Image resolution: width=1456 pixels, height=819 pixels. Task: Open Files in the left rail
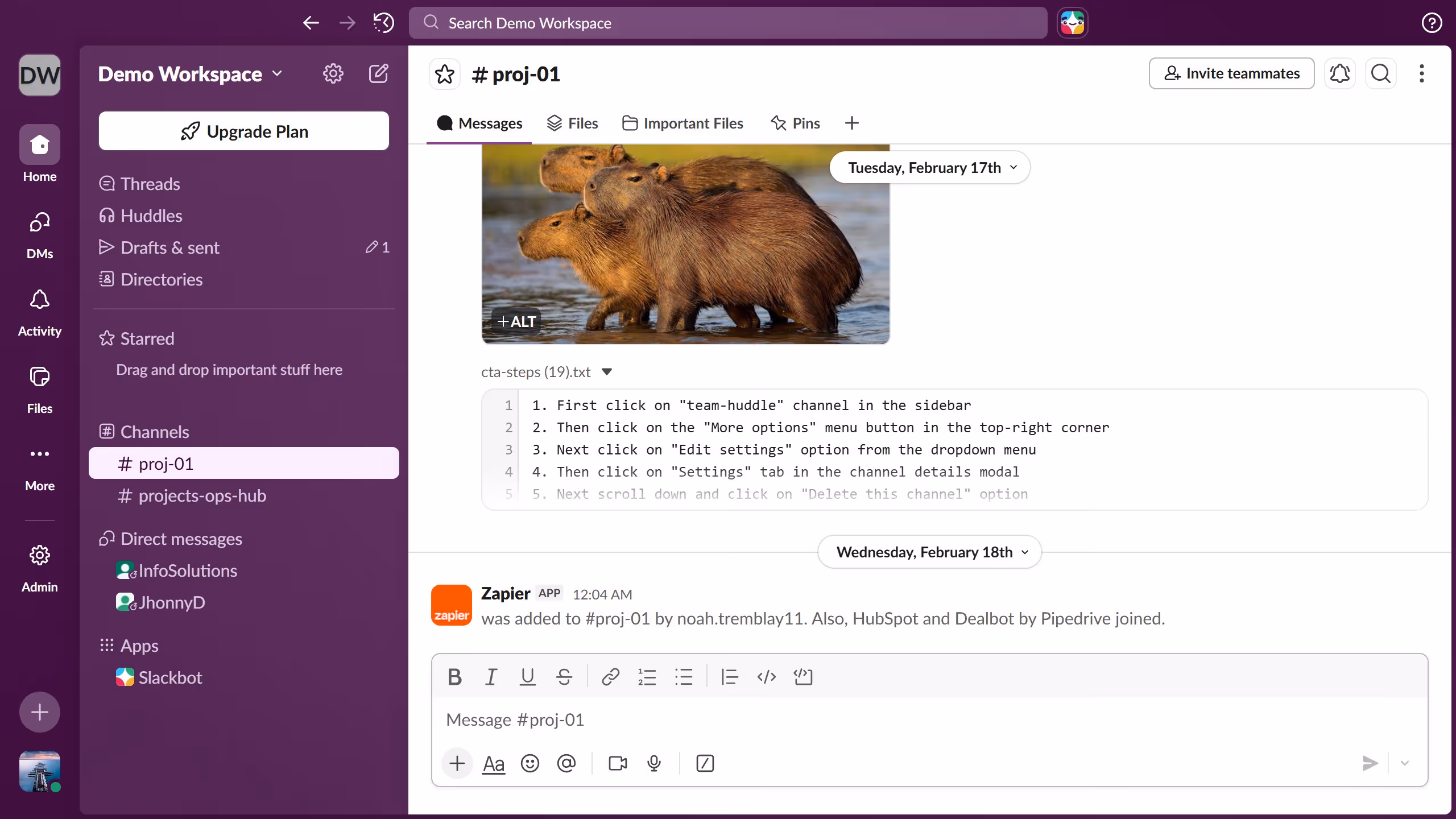click(40, 389)
